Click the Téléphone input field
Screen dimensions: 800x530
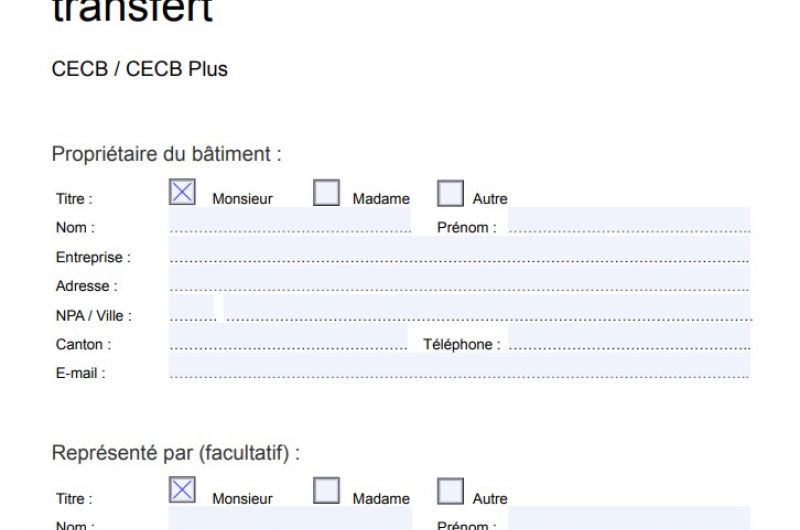(629, 338)
